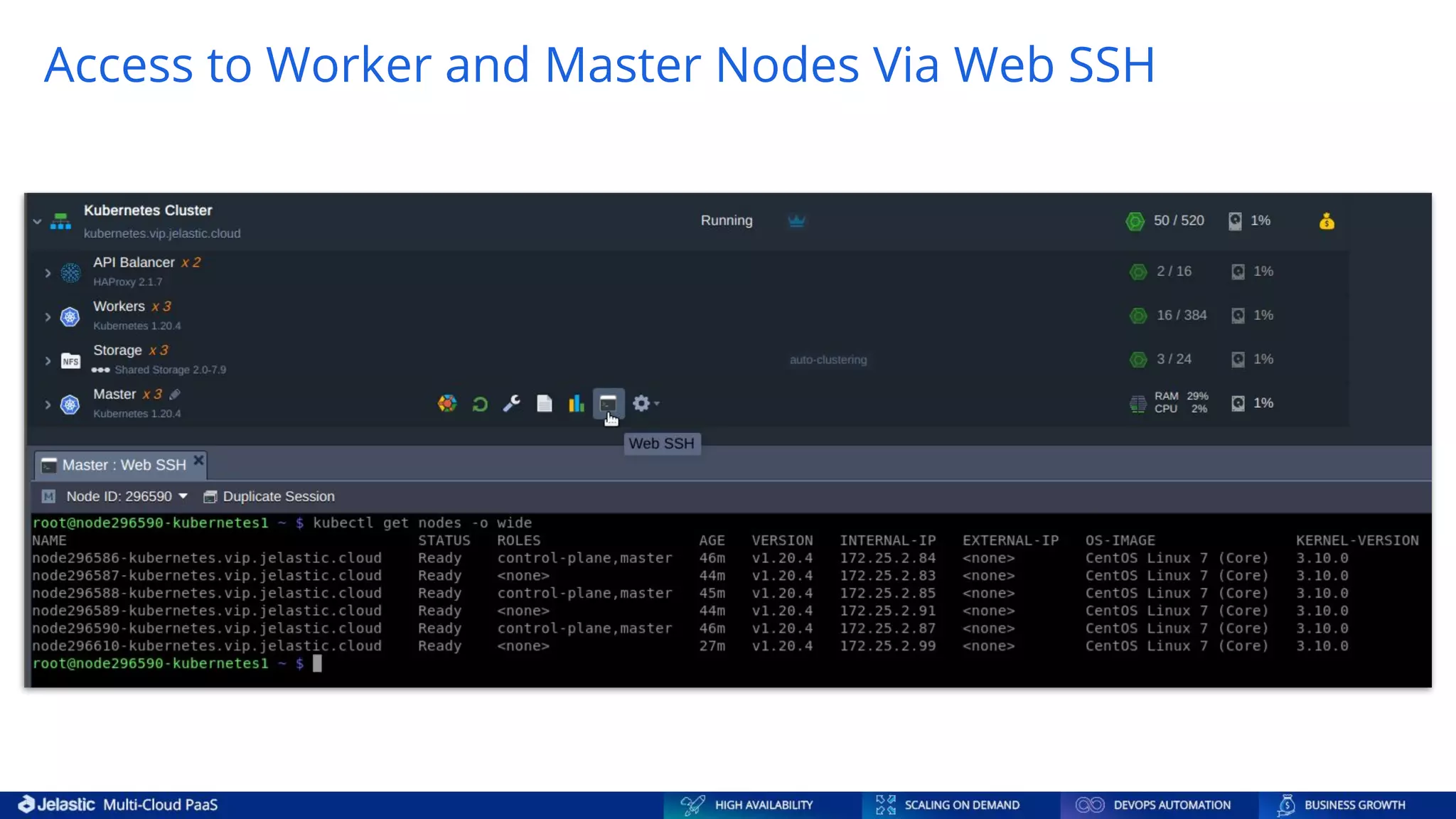The width and height of the screenshot is (1456, 819).
Task: Select the x 2 count beside API Balancer
Action: tap(191, 262)
